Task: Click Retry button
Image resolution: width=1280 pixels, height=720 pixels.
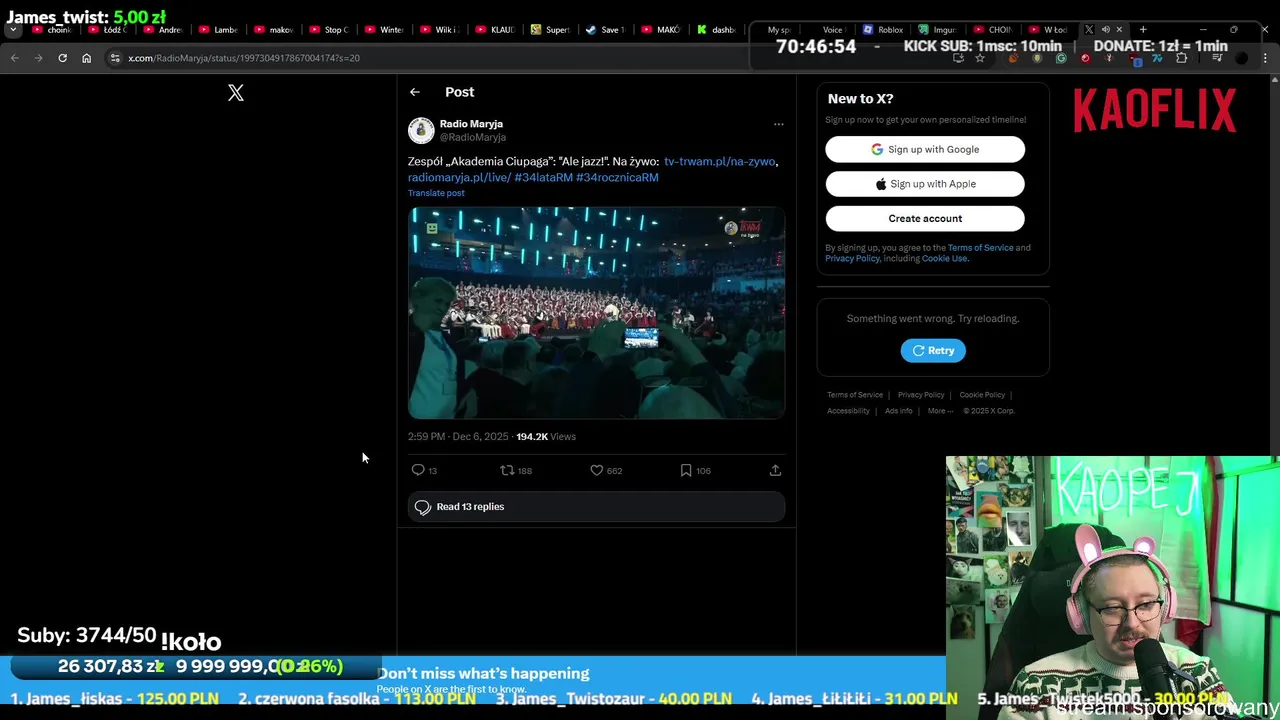Action: (x=933, y=350)
